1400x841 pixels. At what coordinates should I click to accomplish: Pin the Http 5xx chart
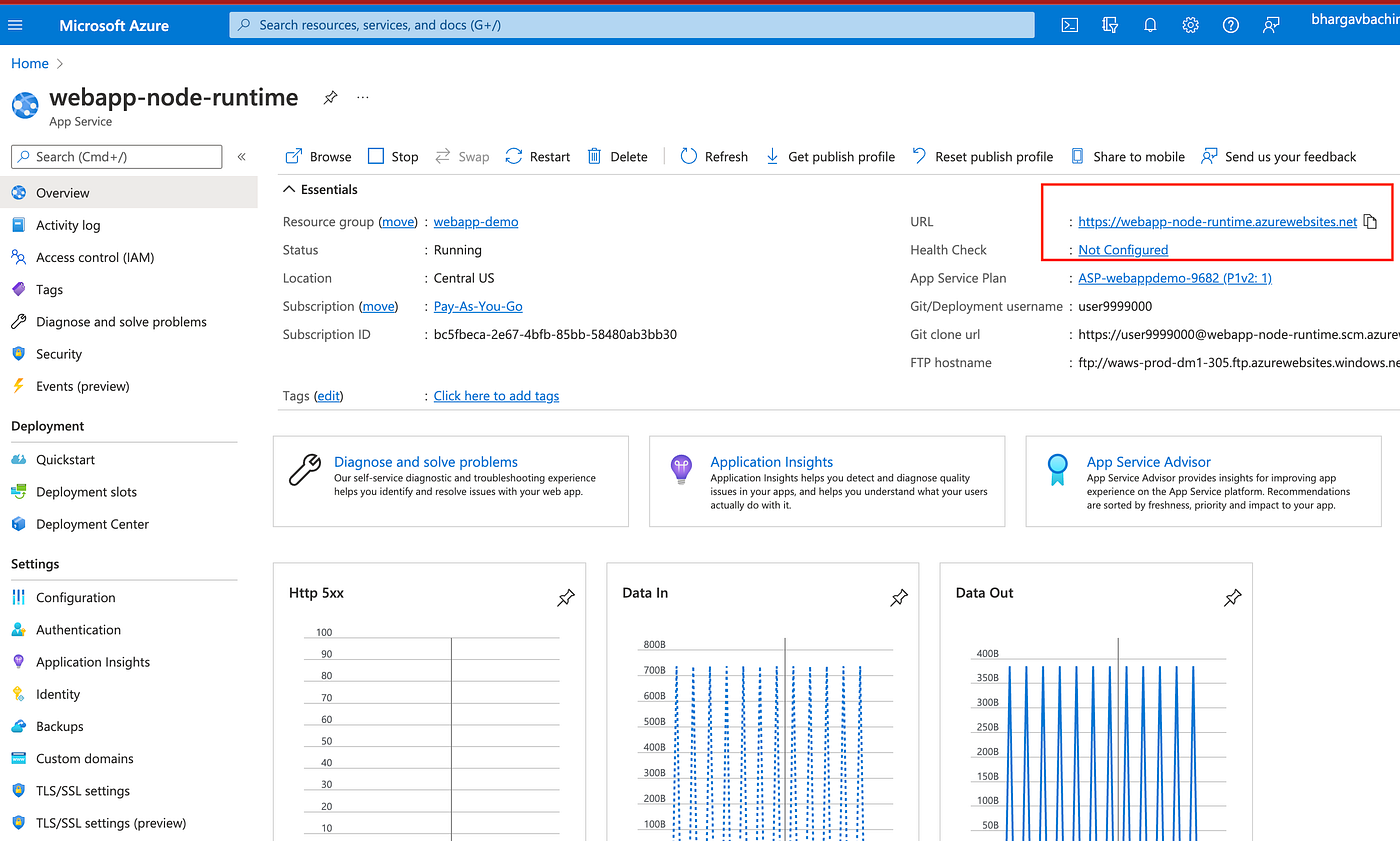(566, 596)
